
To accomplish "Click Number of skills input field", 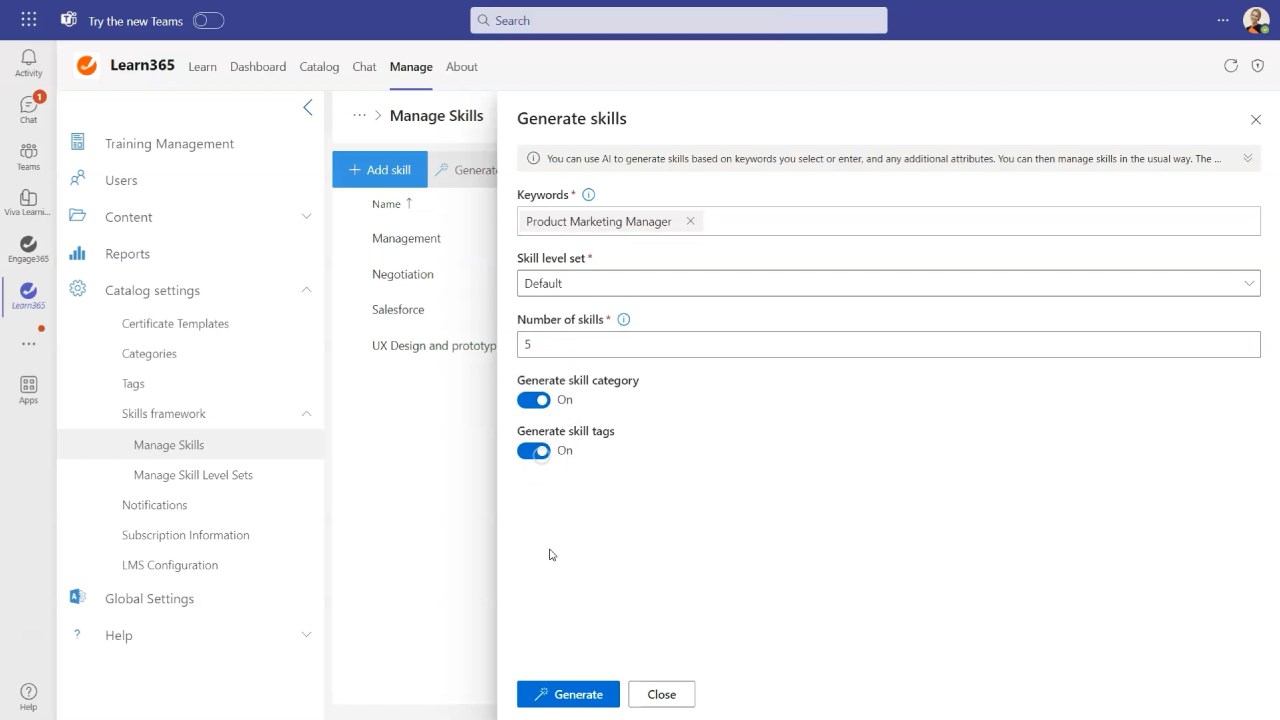I will tap(888, 344).
